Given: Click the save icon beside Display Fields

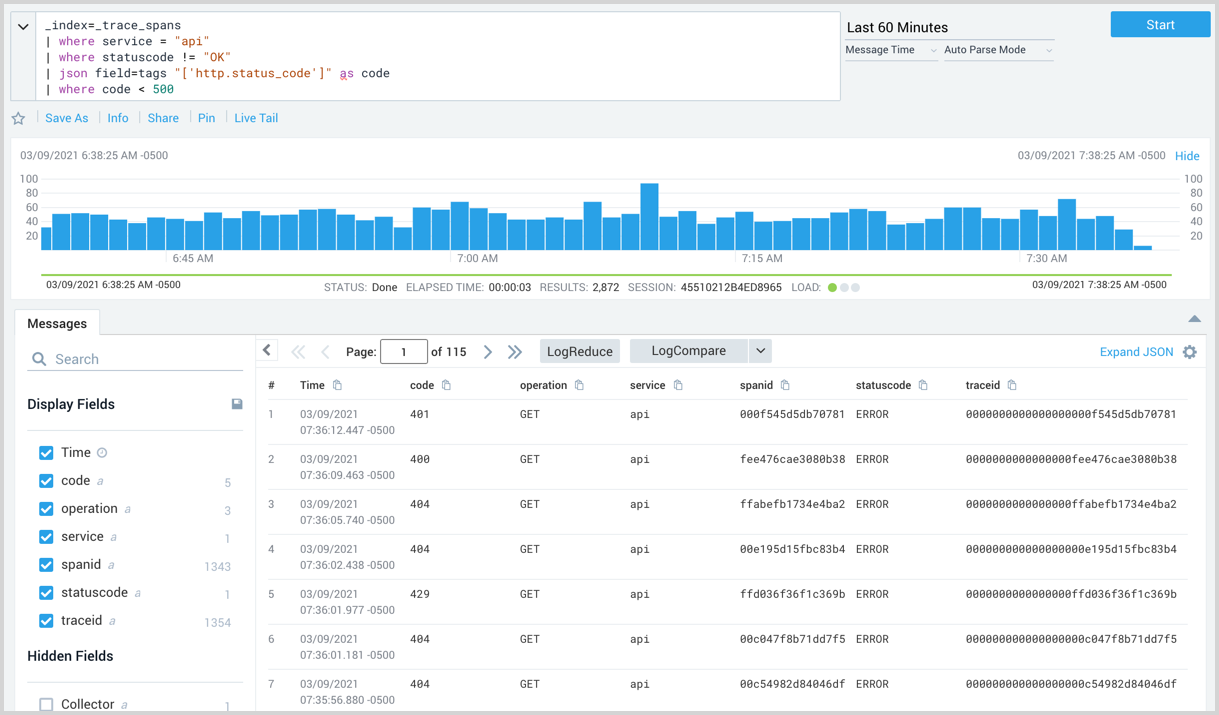Looking at the screenshot, I should (237, 404).
